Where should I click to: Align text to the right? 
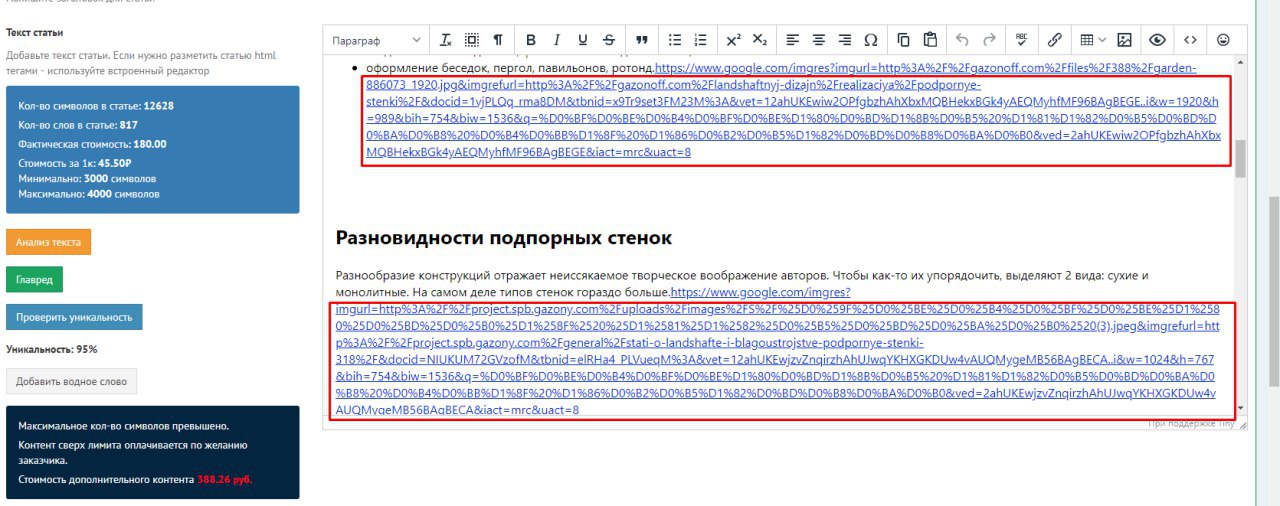[x=845, y=40]
